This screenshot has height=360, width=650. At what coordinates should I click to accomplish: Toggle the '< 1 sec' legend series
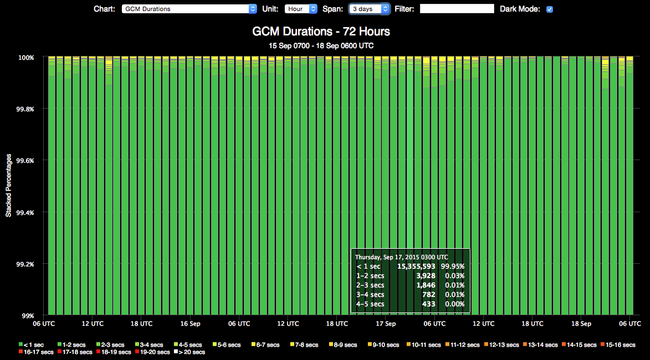point(32,345)
